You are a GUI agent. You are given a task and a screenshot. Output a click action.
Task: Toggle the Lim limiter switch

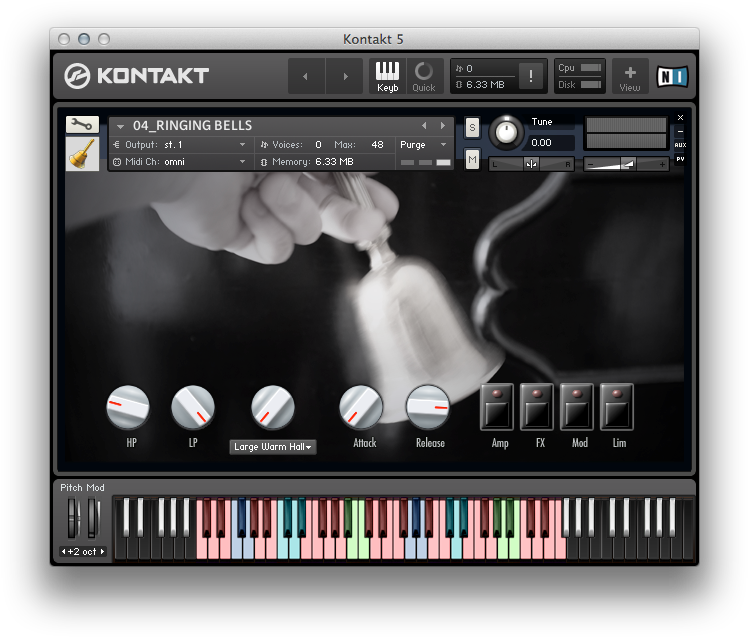[617, 407]
